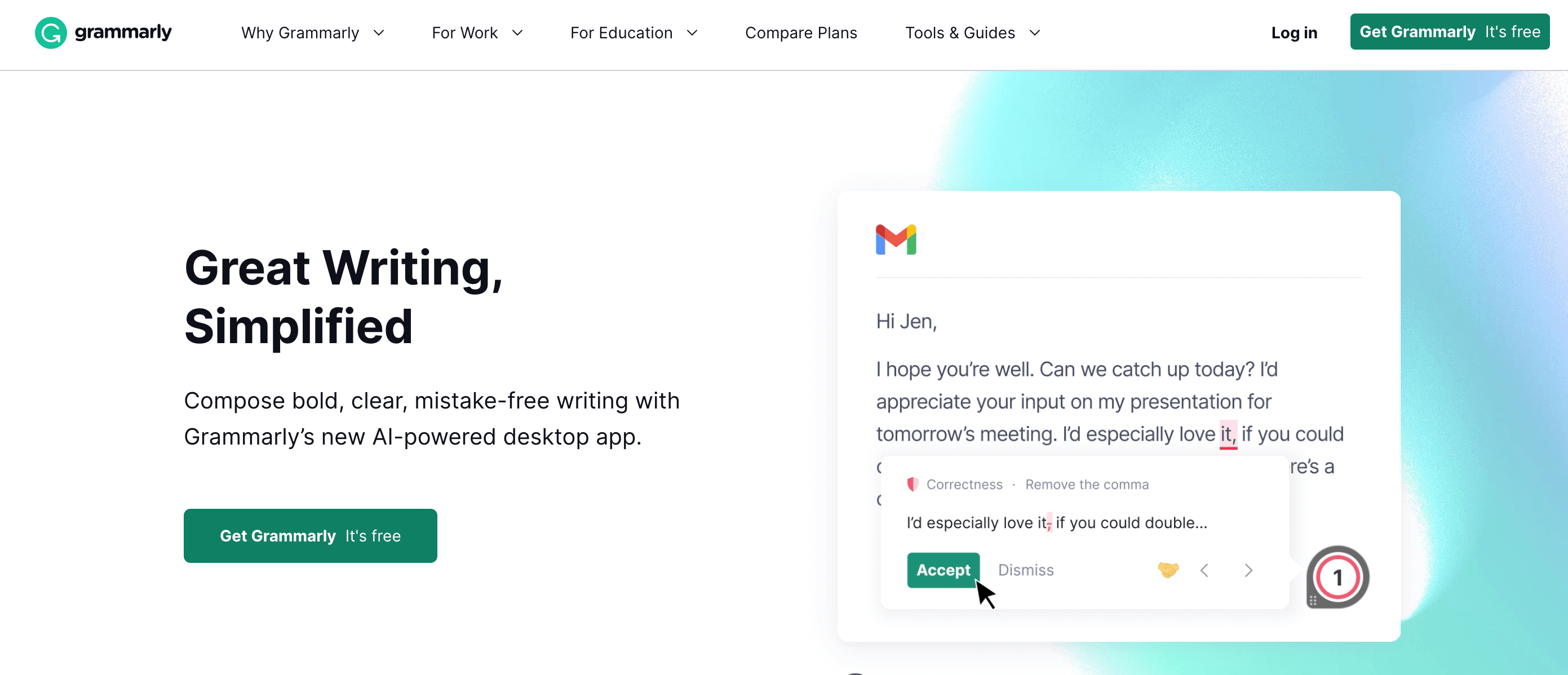Click the Gmail M icon in preview

point(896,239)
